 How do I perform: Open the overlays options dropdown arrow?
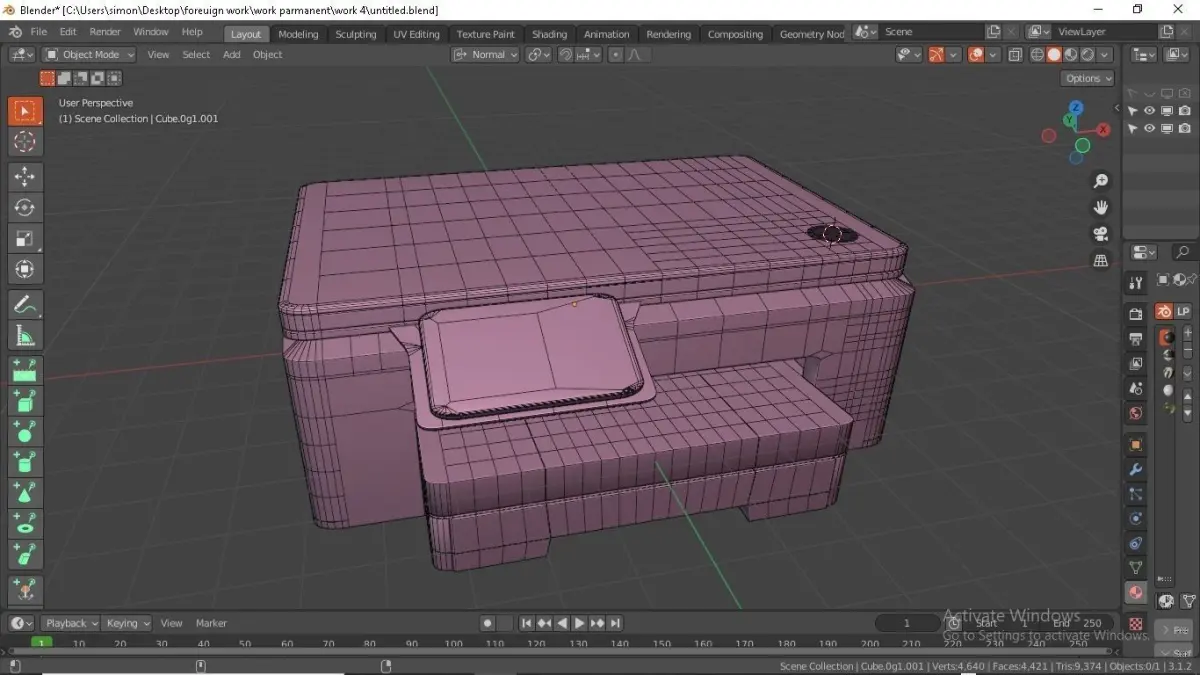coord(994,55)
